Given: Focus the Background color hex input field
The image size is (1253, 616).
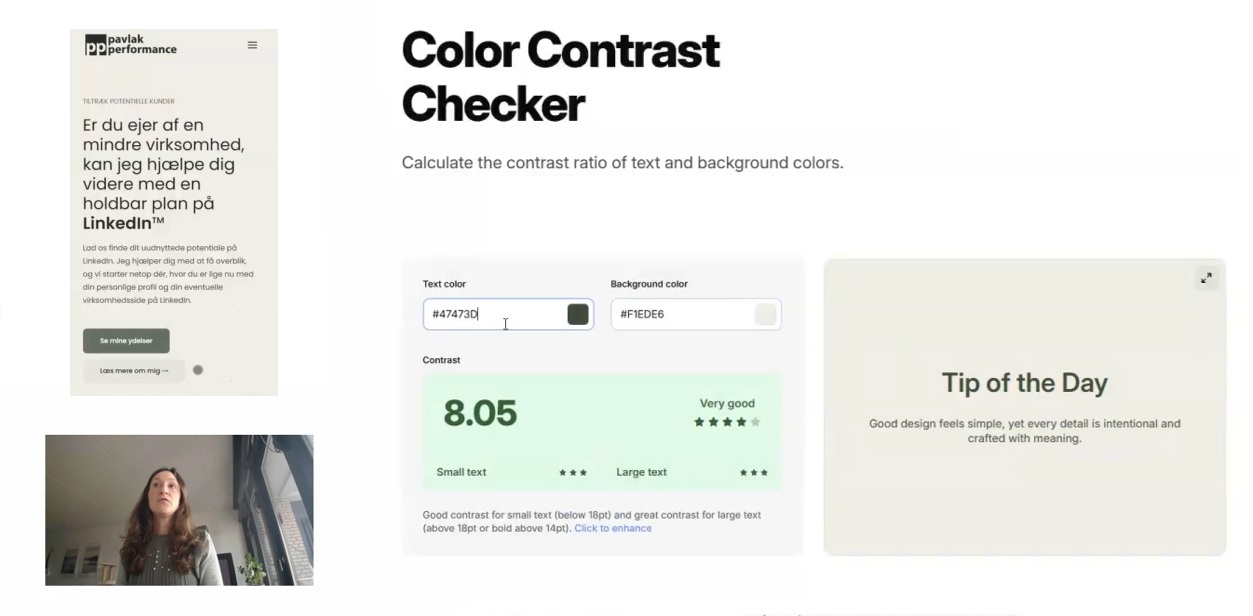Looking at the screenshot, I should tap(680, 314).
